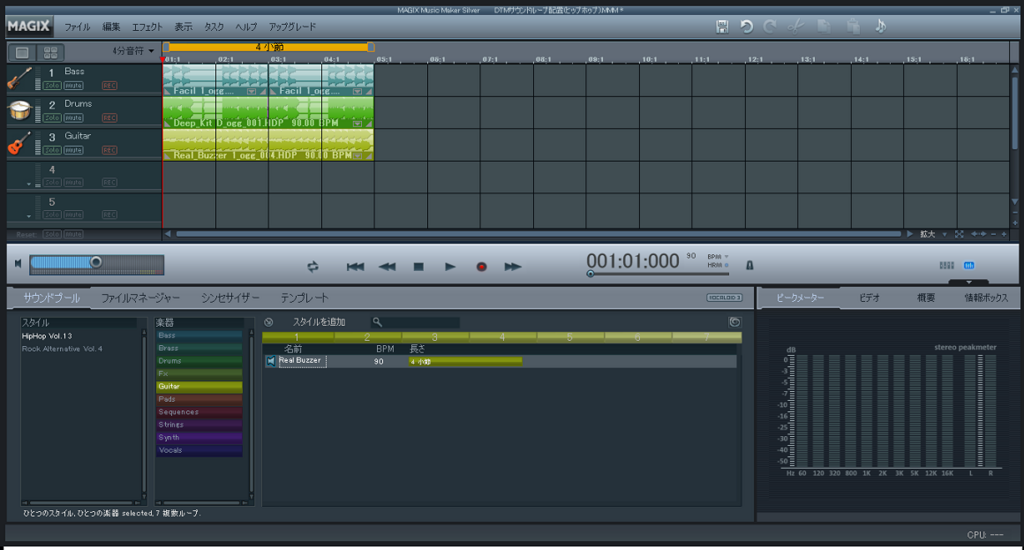1024x550 pixels.
Task: Arm REC on the Drums track
Action: tap(109, 118)
